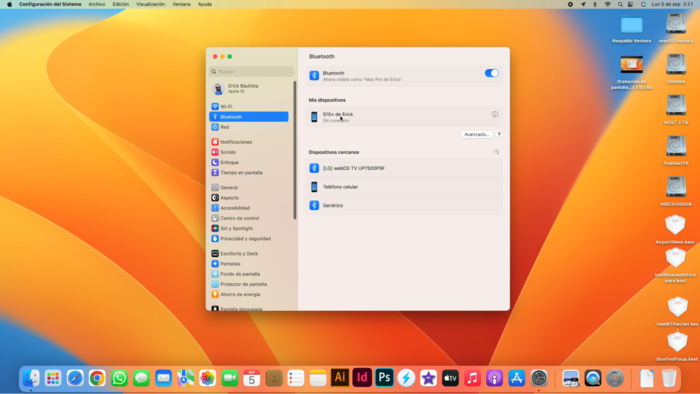Launch Safari from the Dock
The image size is (700, 394).
[x=75, y=378]
